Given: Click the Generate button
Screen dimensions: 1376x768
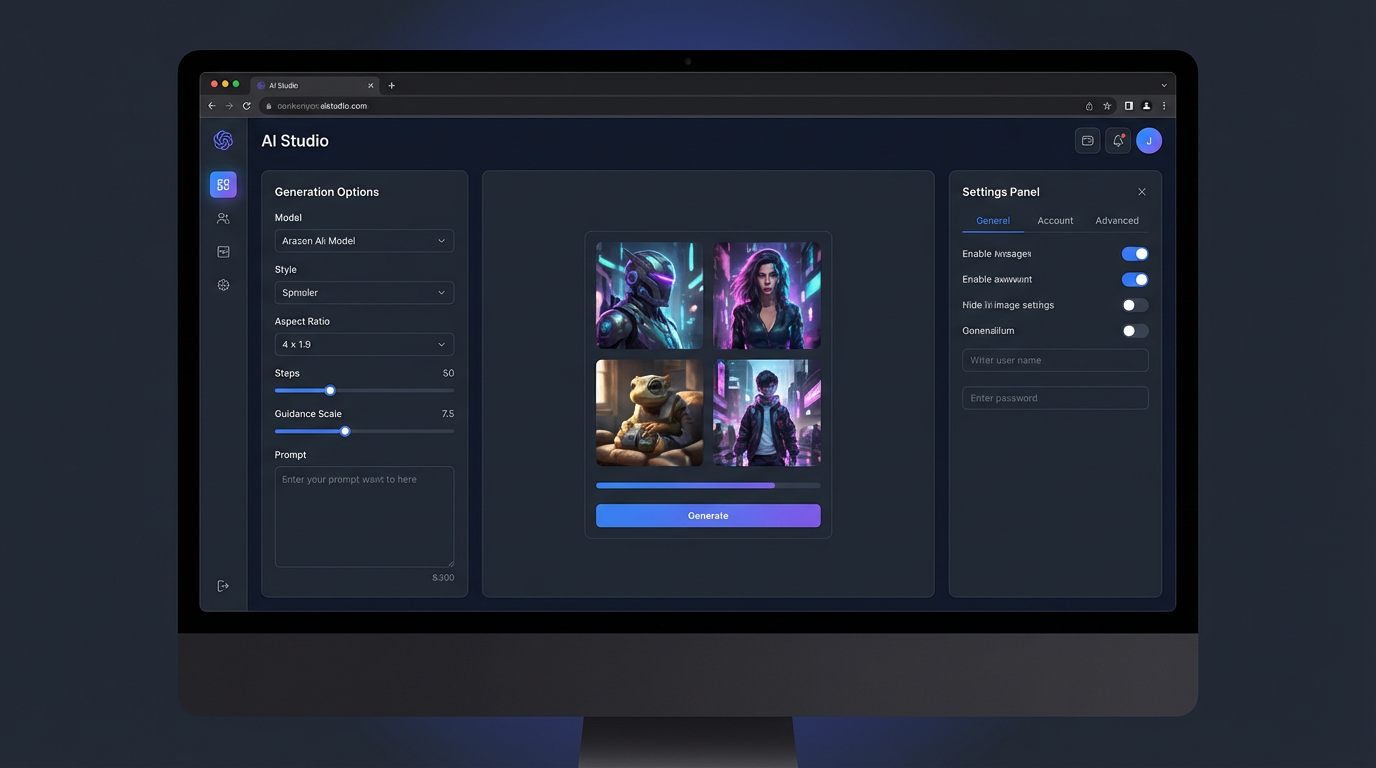Looking at the screenshot, I should [708, 515].
